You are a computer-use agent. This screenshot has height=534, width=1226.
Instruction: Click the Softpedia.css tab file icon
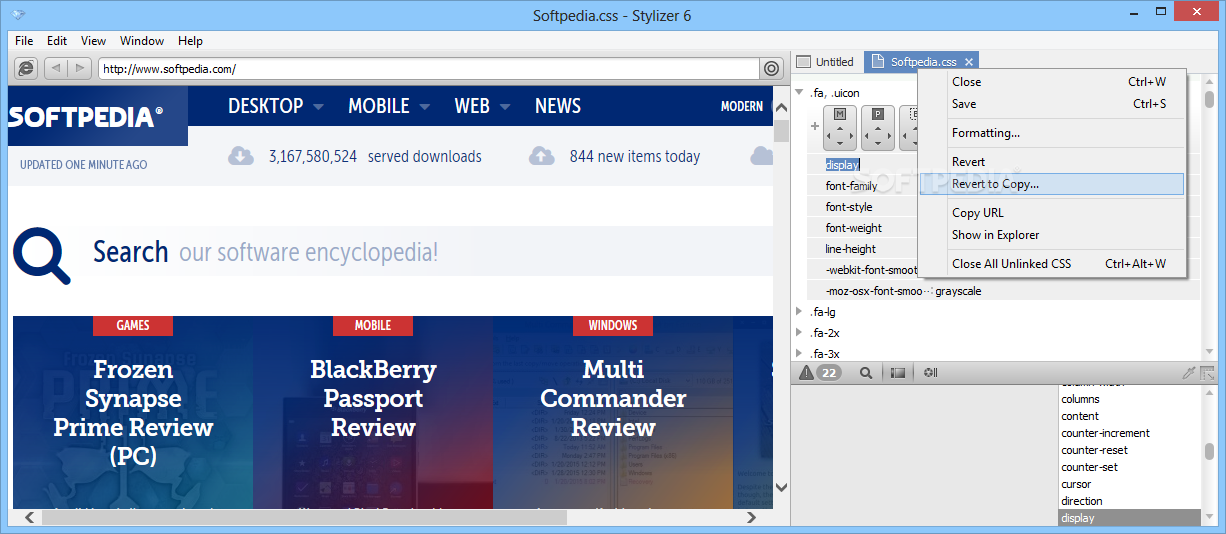pos(878,62)
